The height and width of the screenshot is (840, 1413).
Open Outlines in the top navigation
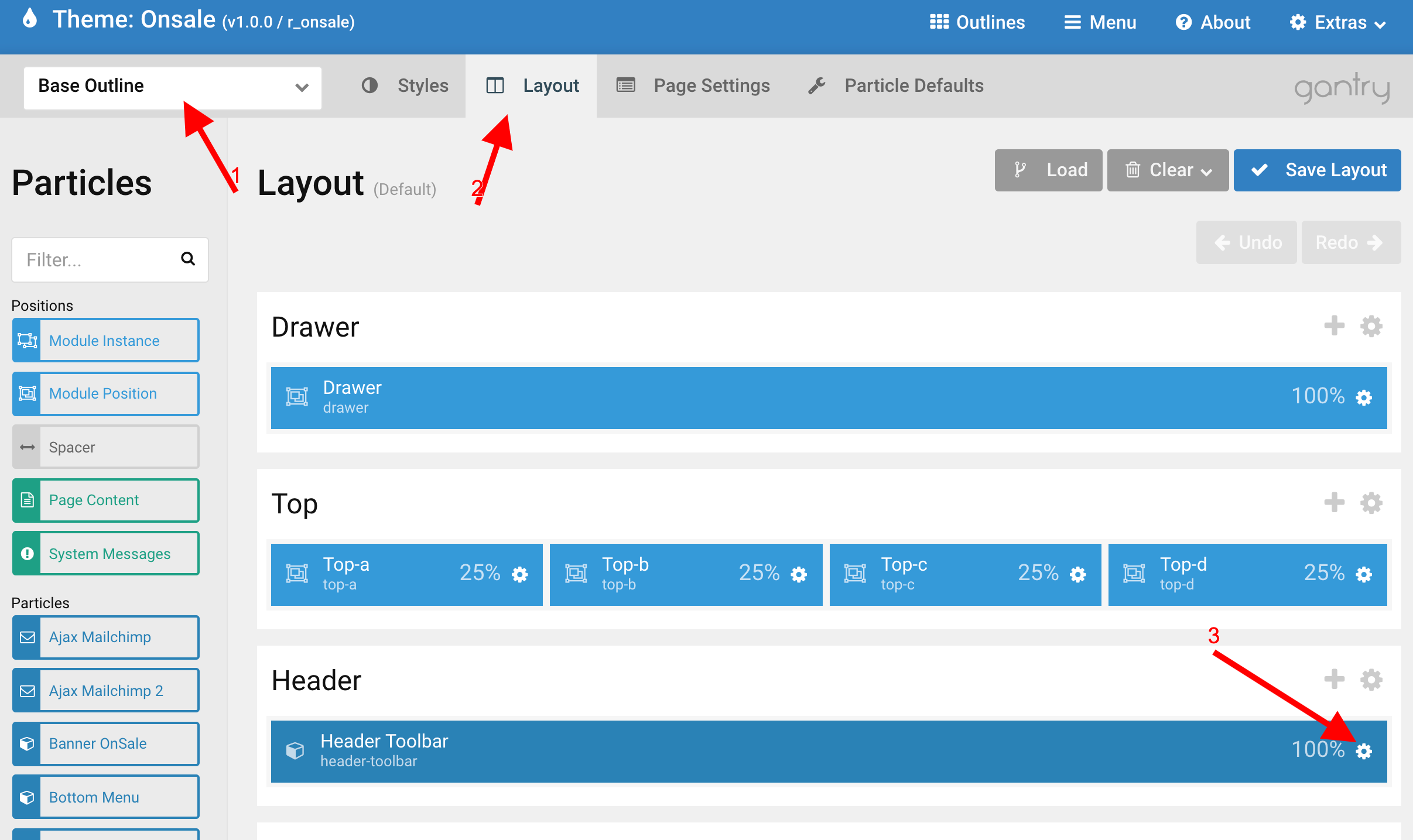[x=977, y=23]
